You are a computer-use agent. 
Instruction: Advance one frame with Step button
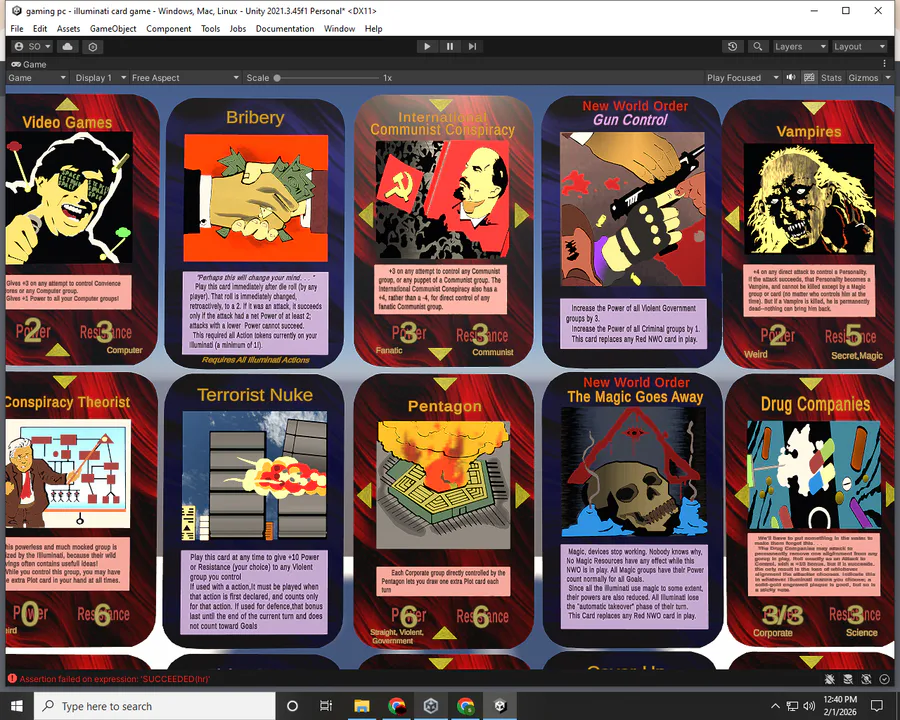point(472,47)
